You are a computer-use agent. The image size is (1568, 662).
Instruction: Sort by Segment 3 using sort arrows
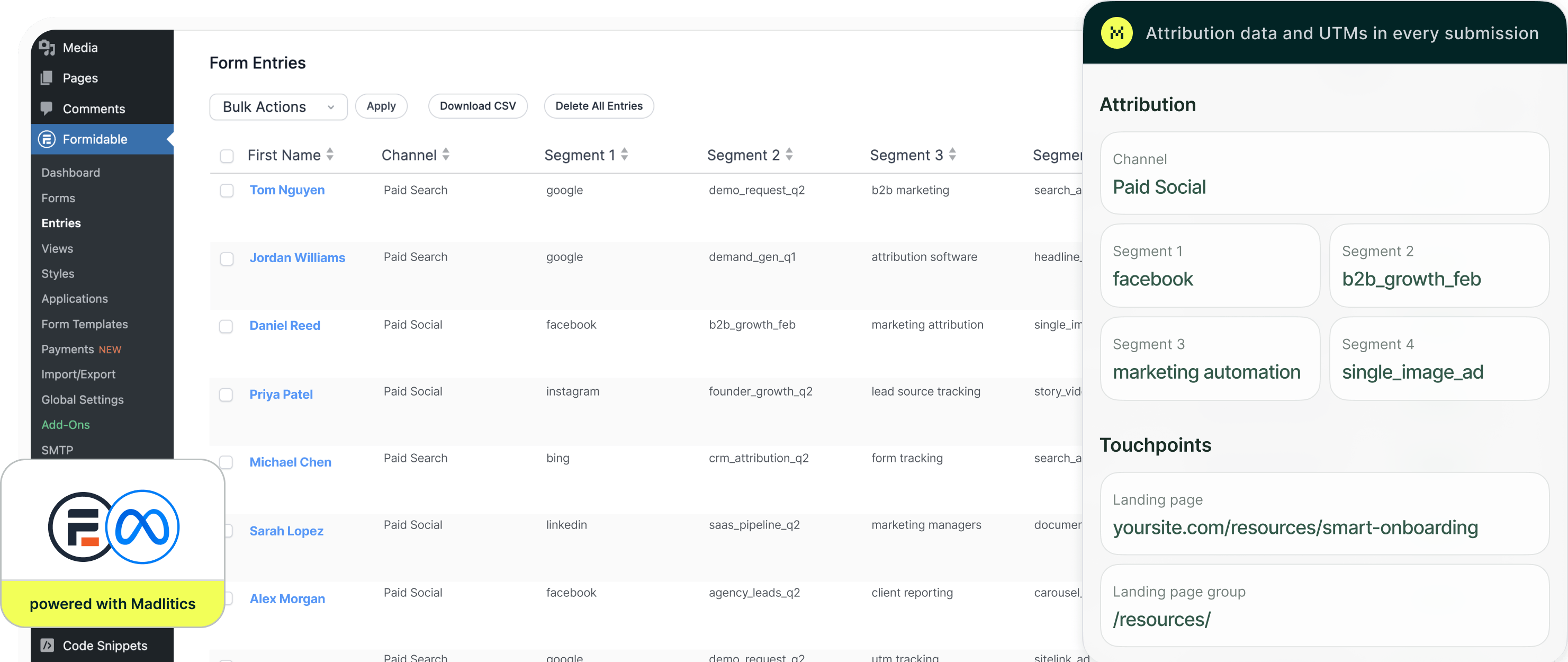click(x=952, y=155)
